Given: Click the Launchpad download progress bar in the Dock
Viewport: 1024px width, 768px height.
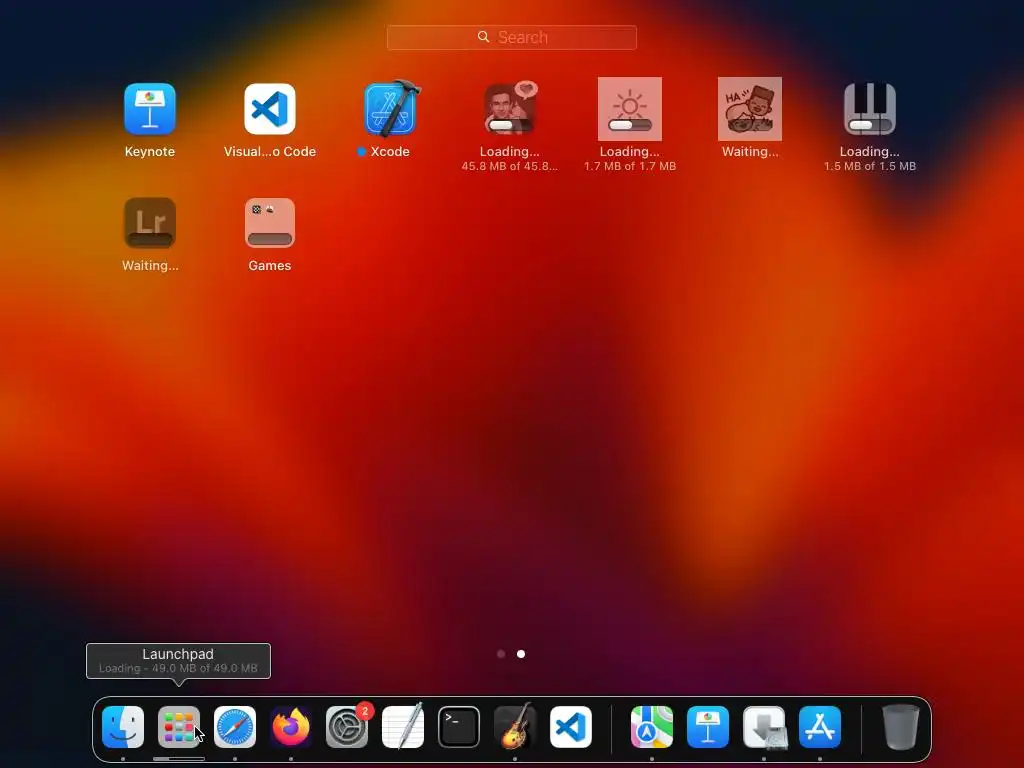Looking at the screenshot, I should click(x=178, y=759).
